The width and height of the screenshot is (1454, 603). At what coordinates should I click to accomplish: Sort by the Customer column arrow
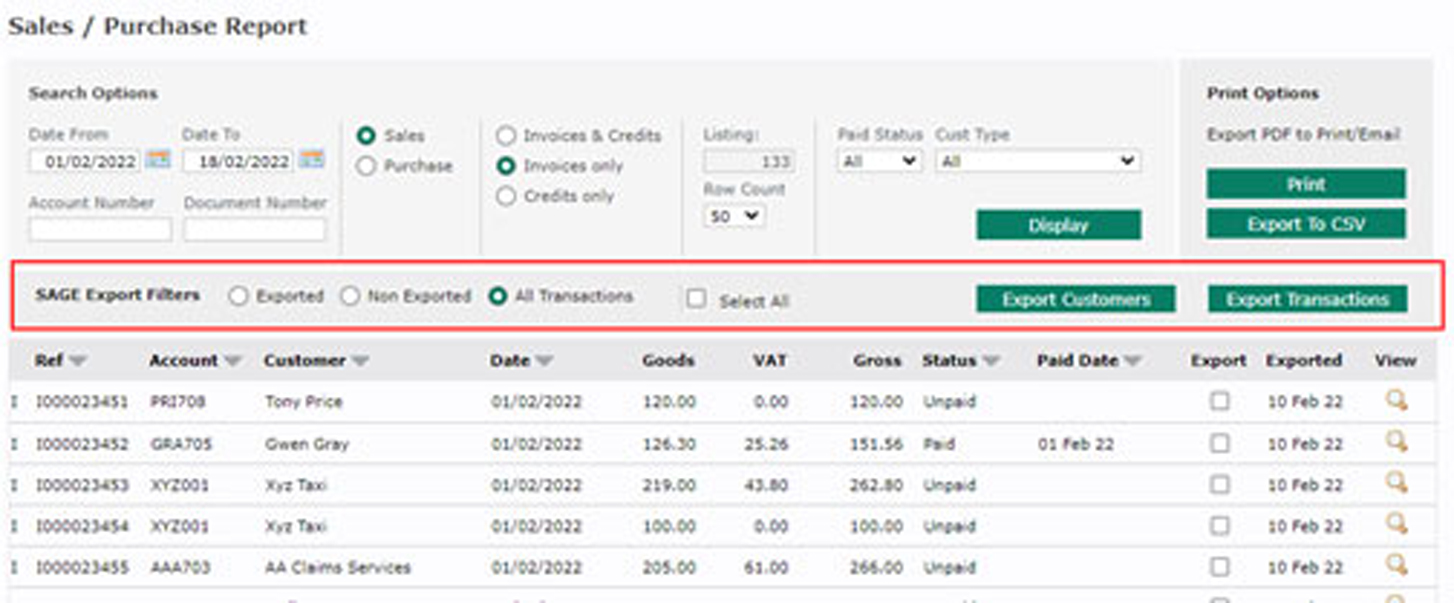(359, 361)
